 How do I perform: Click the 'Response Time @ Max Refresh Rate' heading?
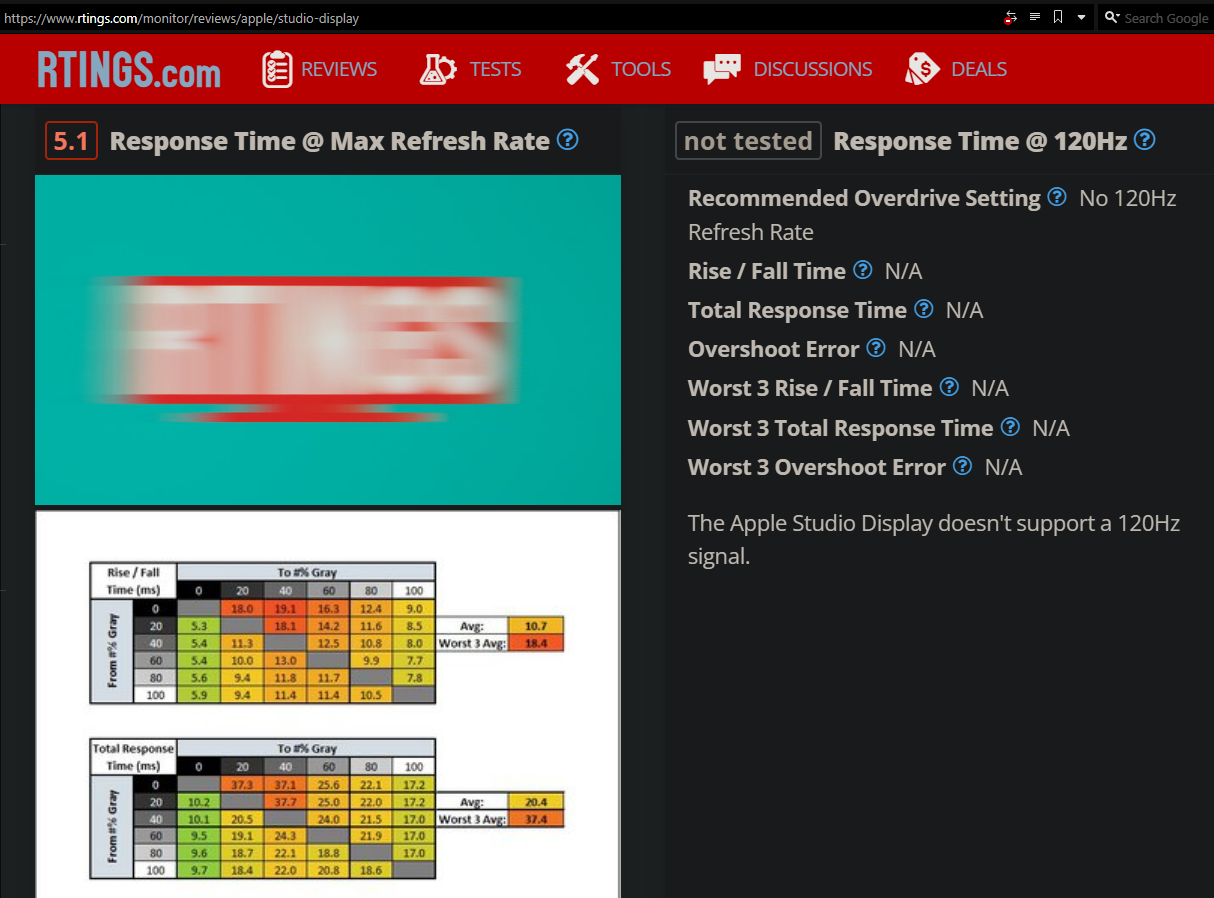pyautogui.click(x=330, y=141)
